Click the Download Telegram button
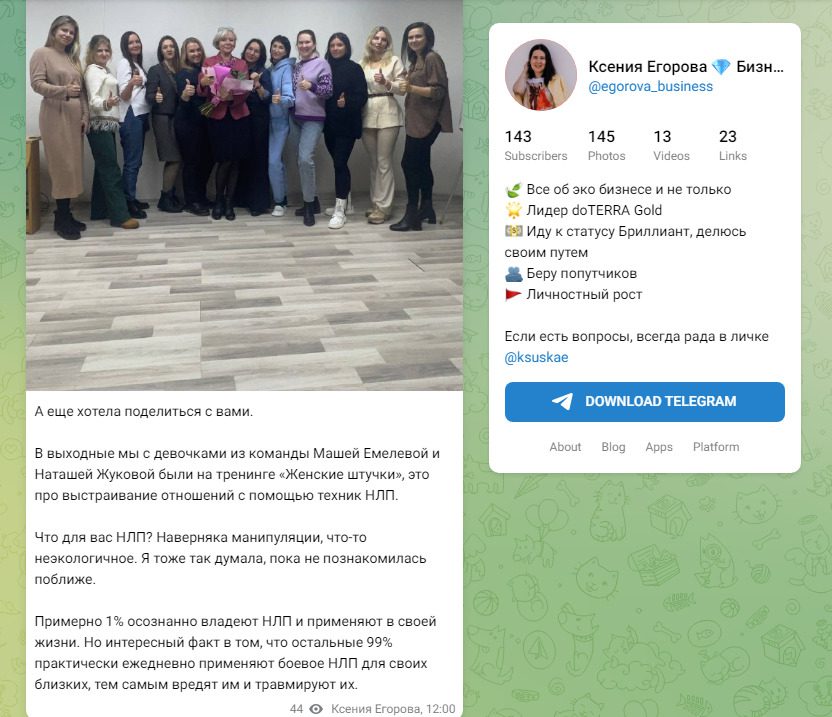 pos(645,402)
